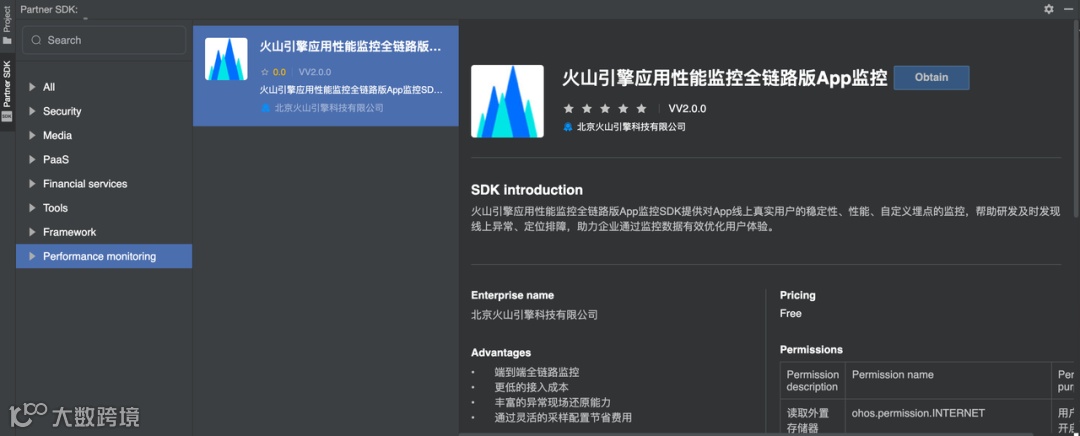The width and height of the screenshot is (1080, 436).
Task: Click the vendor name 北京火山引擎科技有限公司 in the list card
Action: 329,107
